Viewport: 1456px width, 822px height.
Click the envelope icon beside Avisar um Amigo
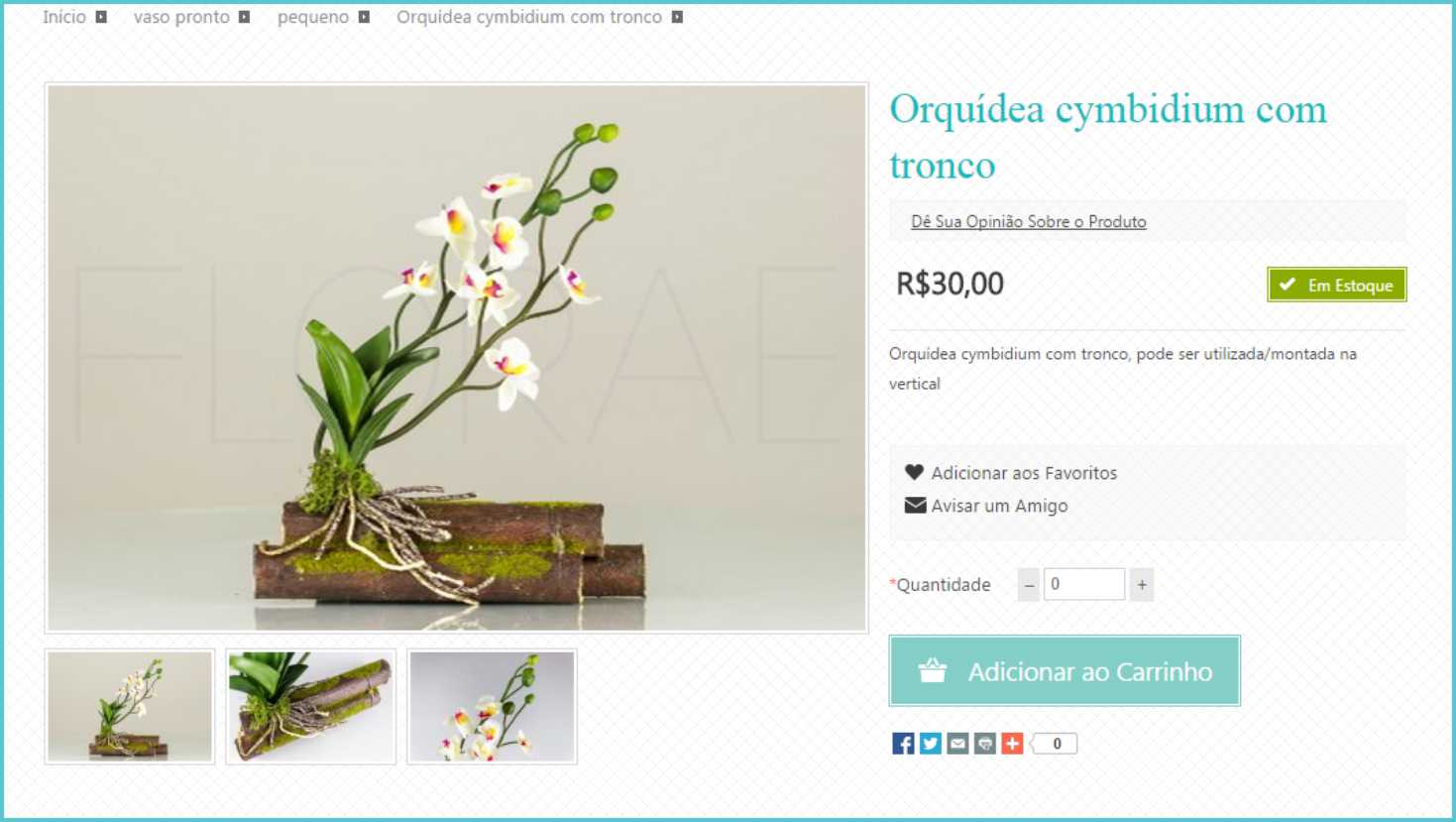[x=915, y=506]
